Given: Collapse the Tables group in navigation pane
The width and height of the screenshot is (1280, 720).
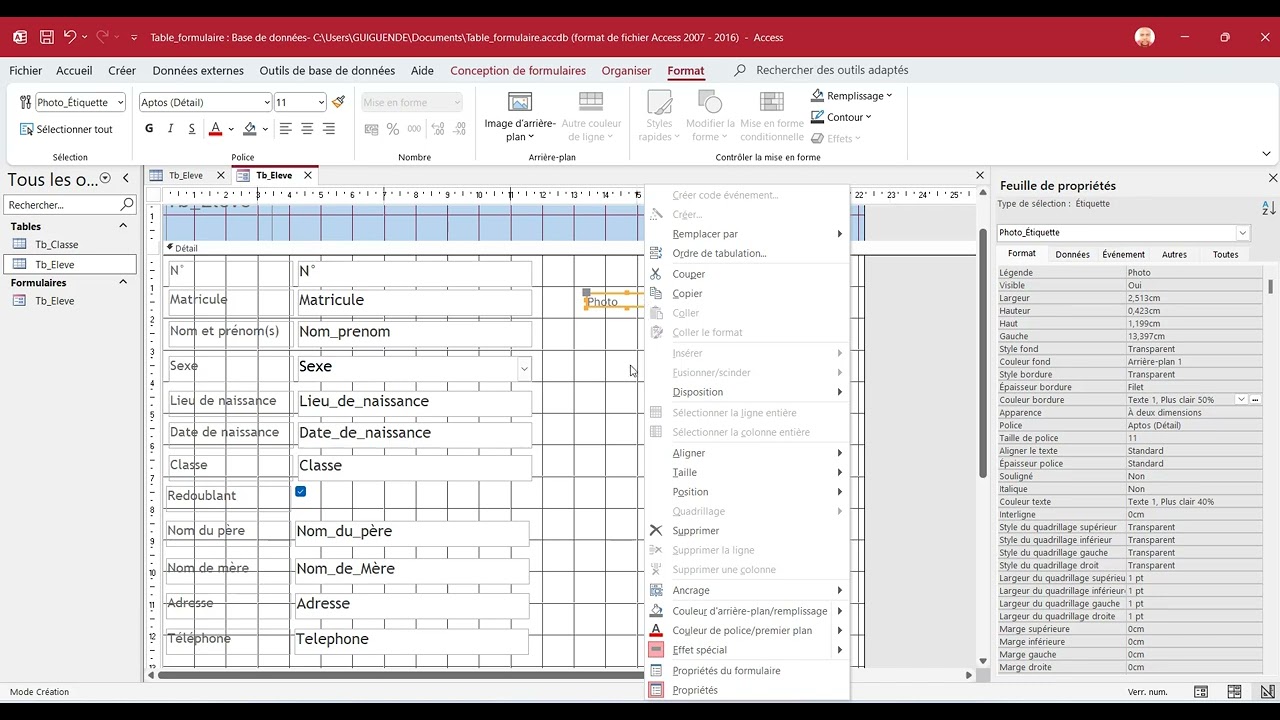Looking at the screenshot, I should tap(124, 226).
